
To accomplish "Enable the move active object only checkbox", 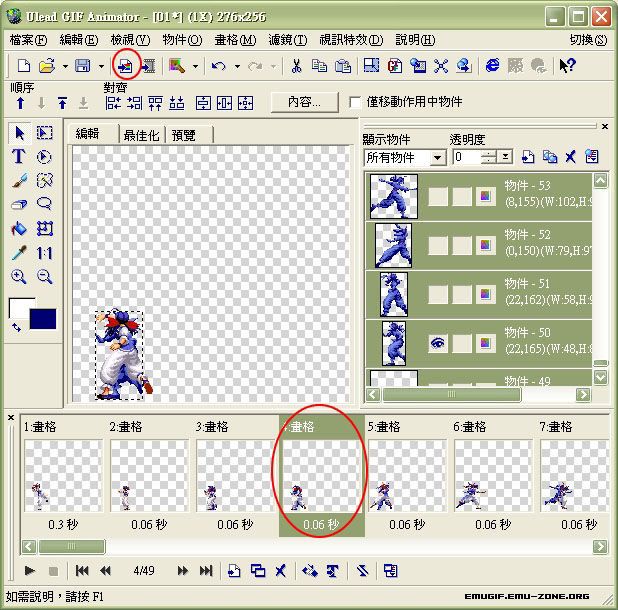I will [355, 102].
